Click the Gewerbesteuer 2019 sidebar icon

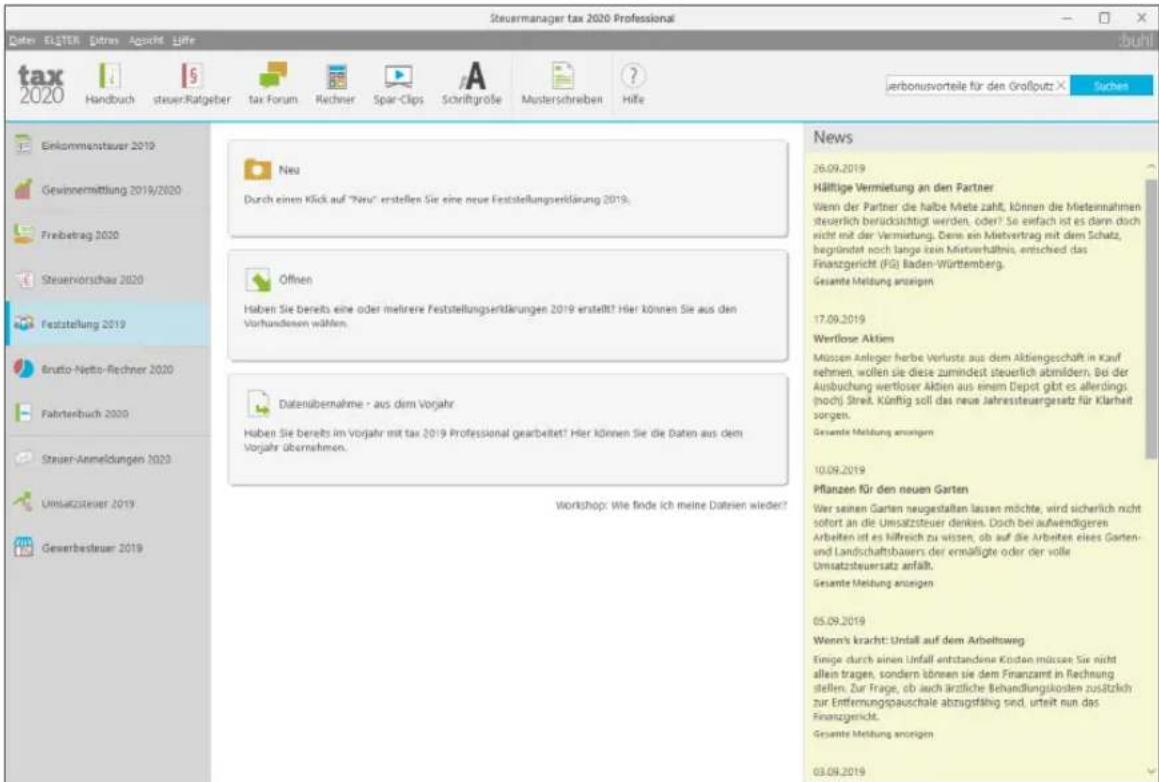24,548
